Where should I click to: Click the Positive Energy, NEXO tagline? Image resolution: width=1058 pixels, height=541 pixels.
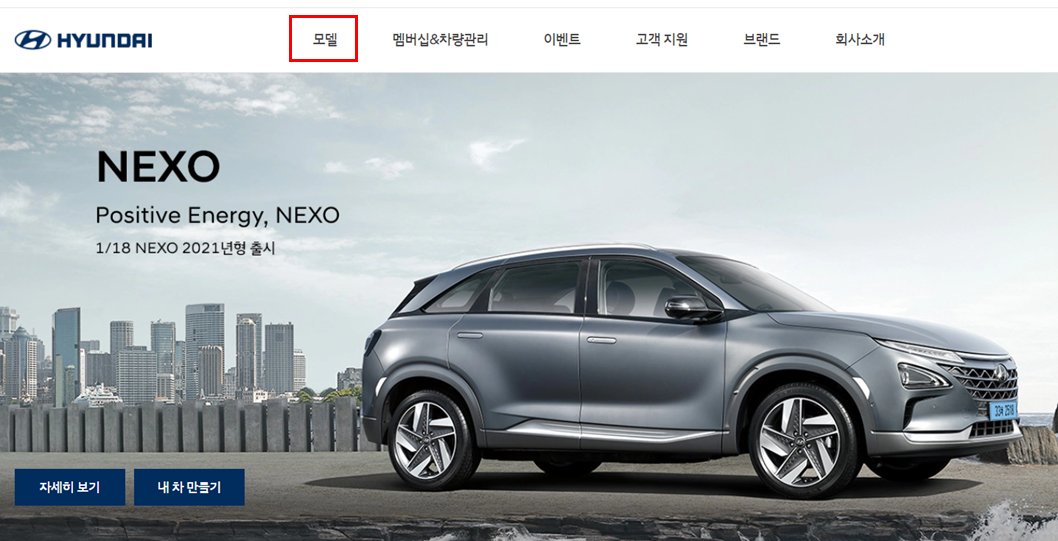click(x=217, y=216)
